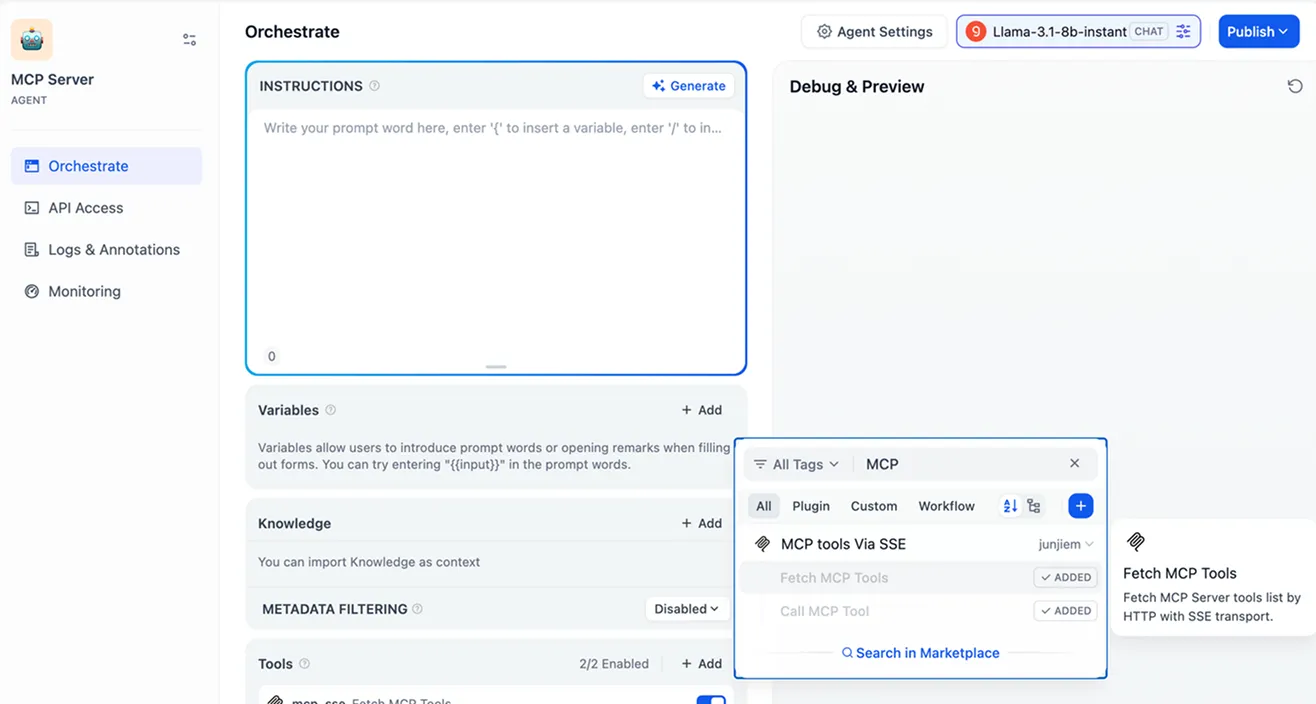Click the model parameters sliders icon
The image size is (1316, 704).
1183,32
